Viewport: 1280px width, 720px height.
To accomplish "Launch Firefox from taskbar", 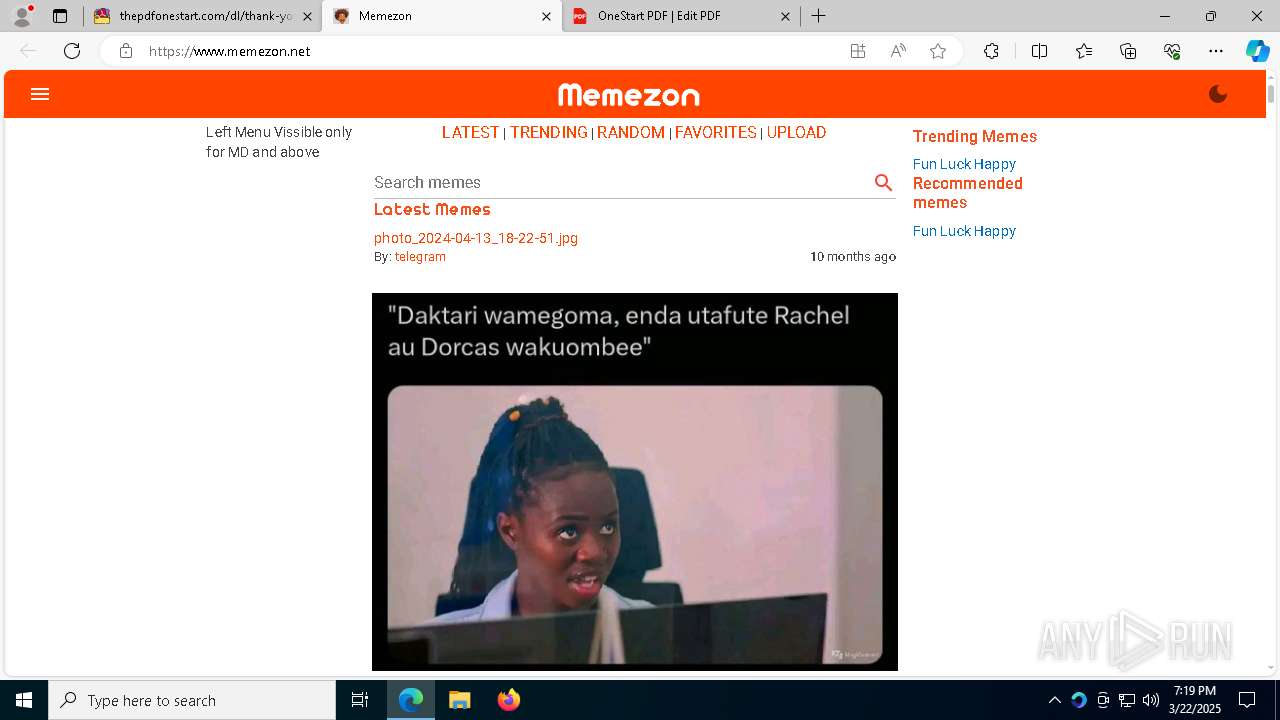I will tap(508, 700).
